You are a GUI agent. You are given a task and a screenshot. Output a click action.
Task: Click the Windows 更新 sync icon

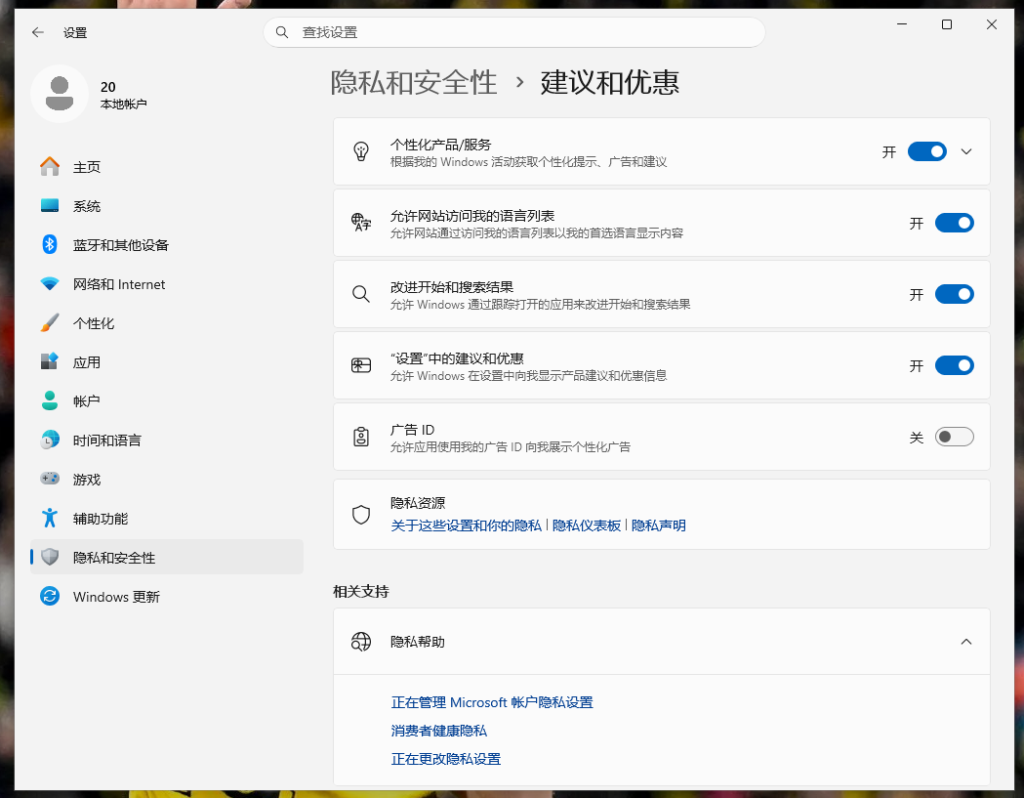pos(50,596)
